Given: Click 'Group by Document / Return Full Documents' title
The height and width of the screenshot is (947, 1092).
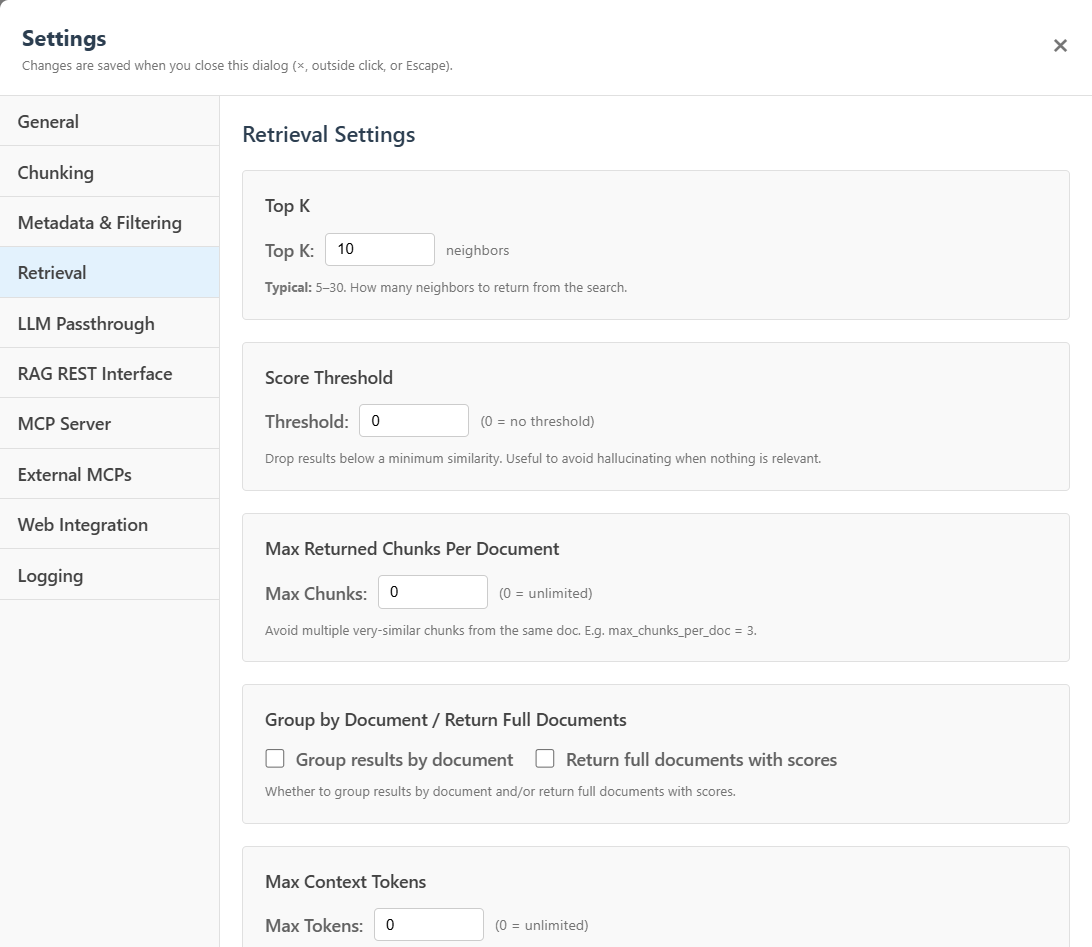Looking at the screenshot, I should (446, 720).
